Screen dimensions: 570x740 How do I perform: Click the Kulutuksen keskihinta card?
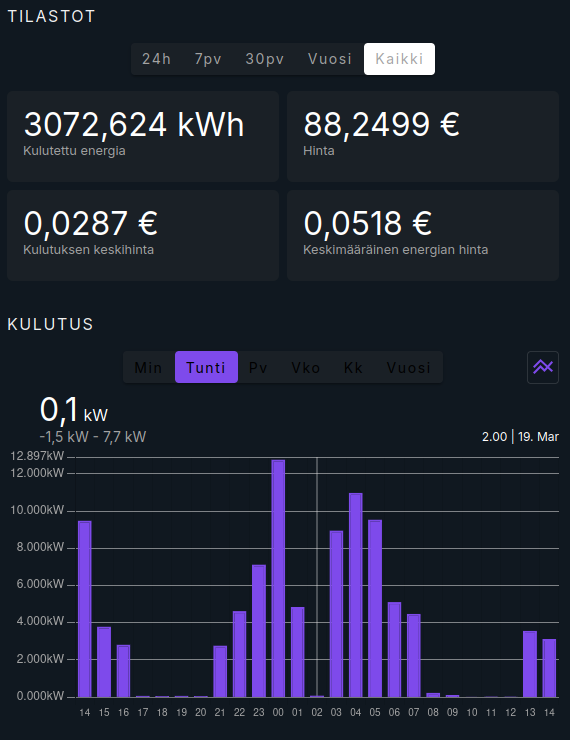[143, 235]
